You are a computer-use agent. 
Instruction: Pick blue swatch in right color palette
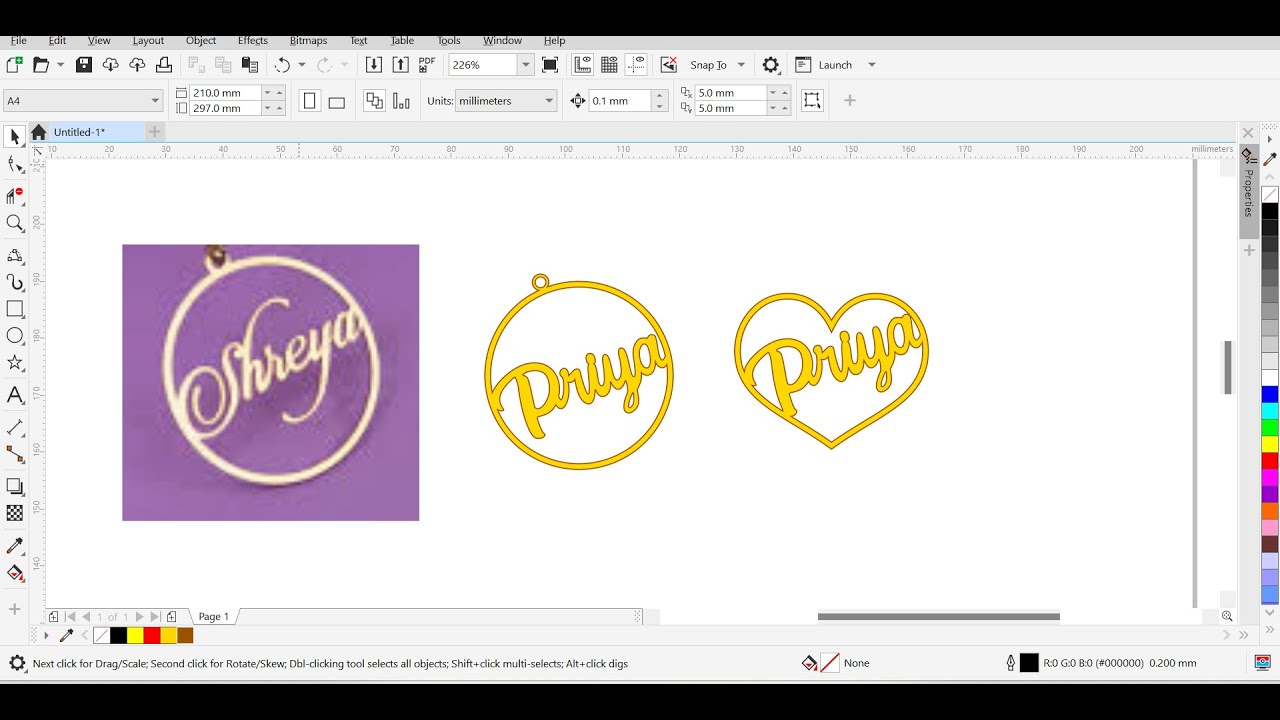pyautogui.click(x=1269, y=394)
